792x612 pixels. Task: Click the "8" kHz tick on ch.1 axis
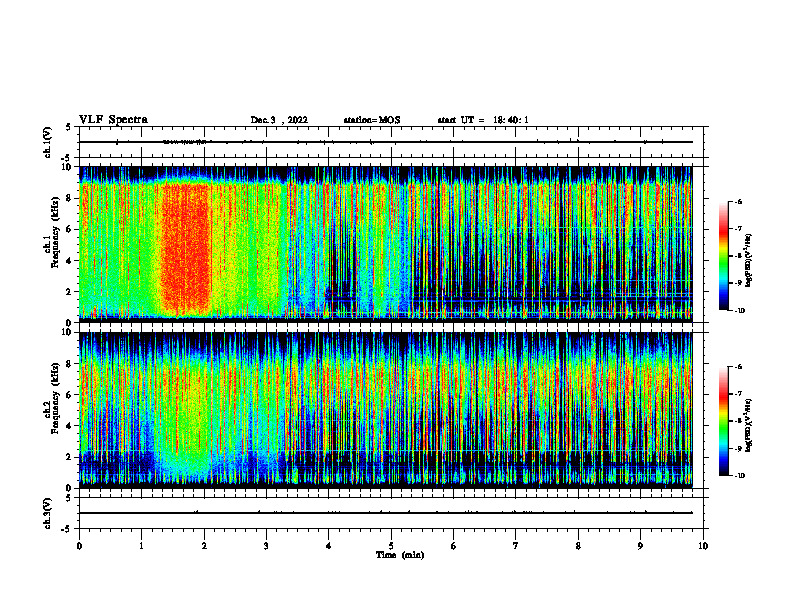(x=69, y=198)
